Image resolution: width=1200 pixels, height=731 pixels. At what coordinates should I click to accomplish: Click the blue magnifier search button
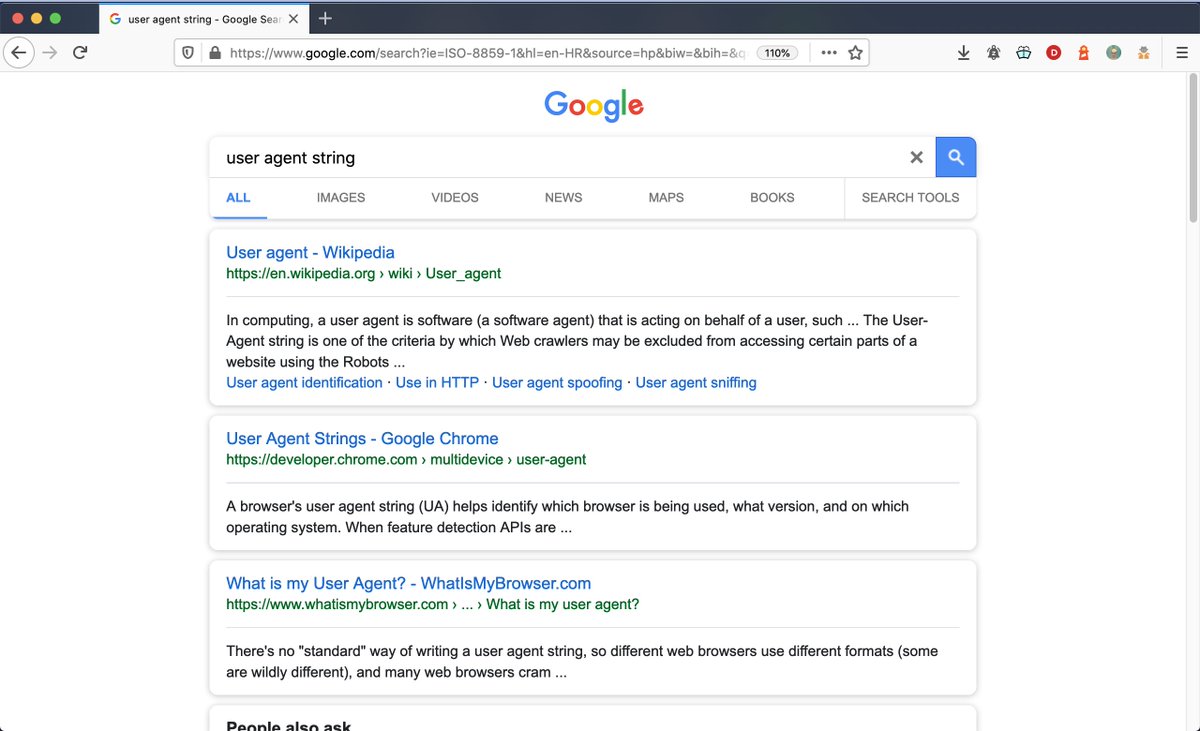[955, 157]
